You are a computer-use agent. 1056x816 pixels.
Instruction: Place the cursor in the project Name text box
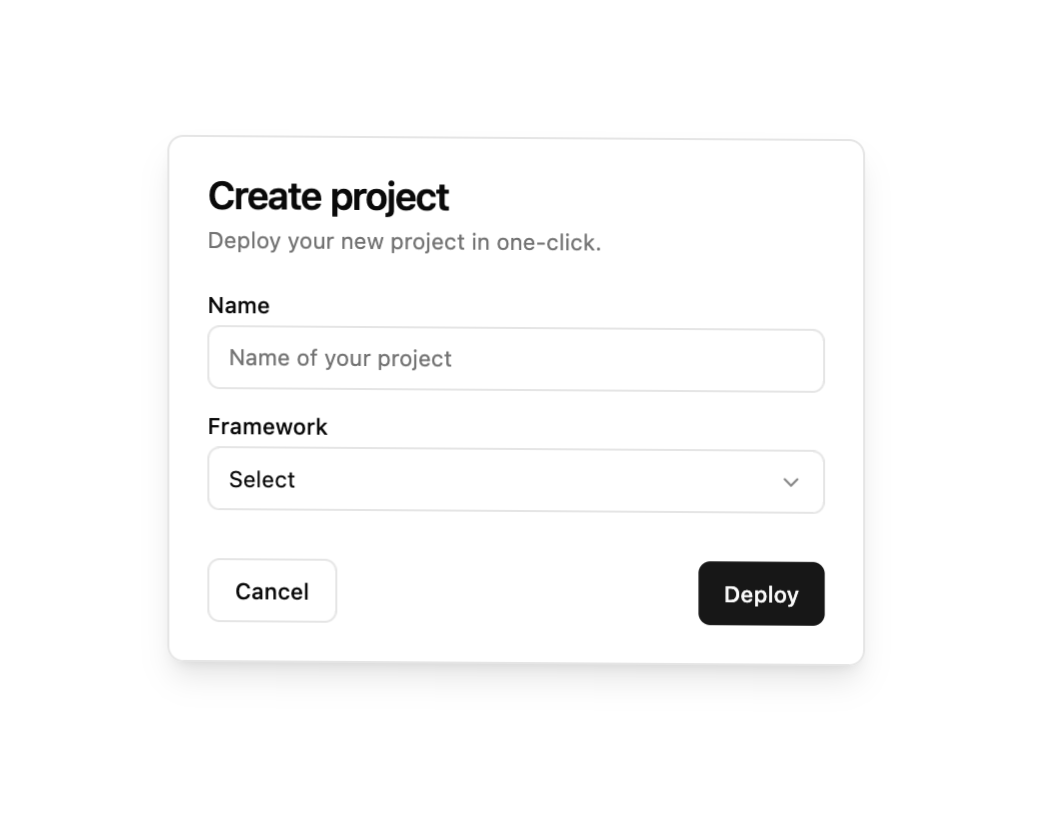pos(516,360)
